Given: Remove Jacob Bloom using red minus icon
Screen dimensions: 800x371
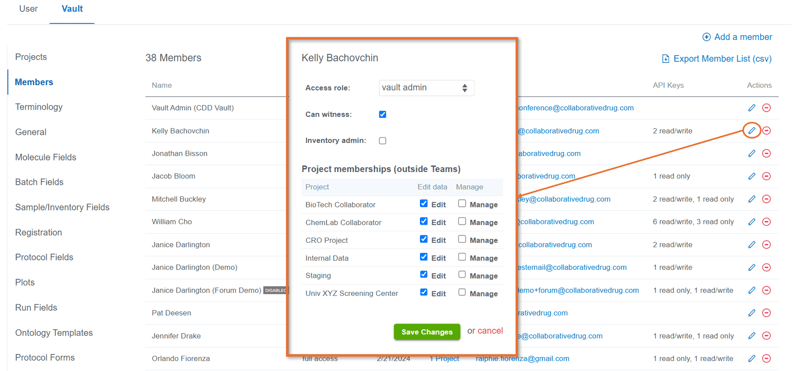Looking at the screenshot, I should [766, 176].
